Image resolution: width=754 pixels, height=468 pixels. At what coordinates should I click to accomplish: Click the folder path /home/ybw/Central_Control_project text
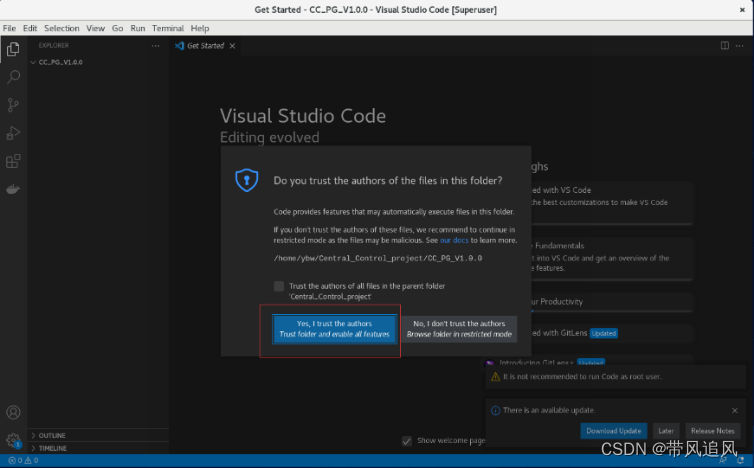point(377,258)
